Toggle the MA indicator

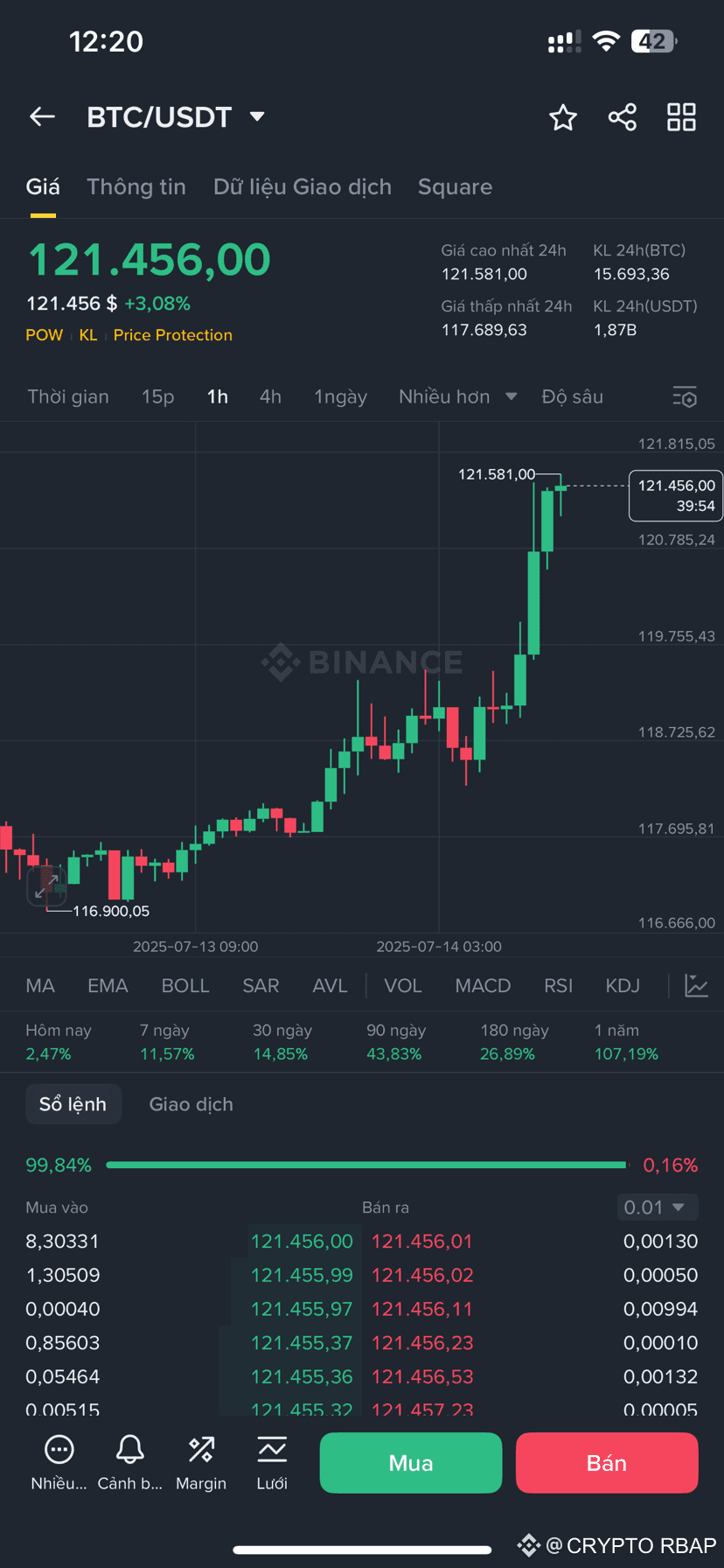pos(40,986)
